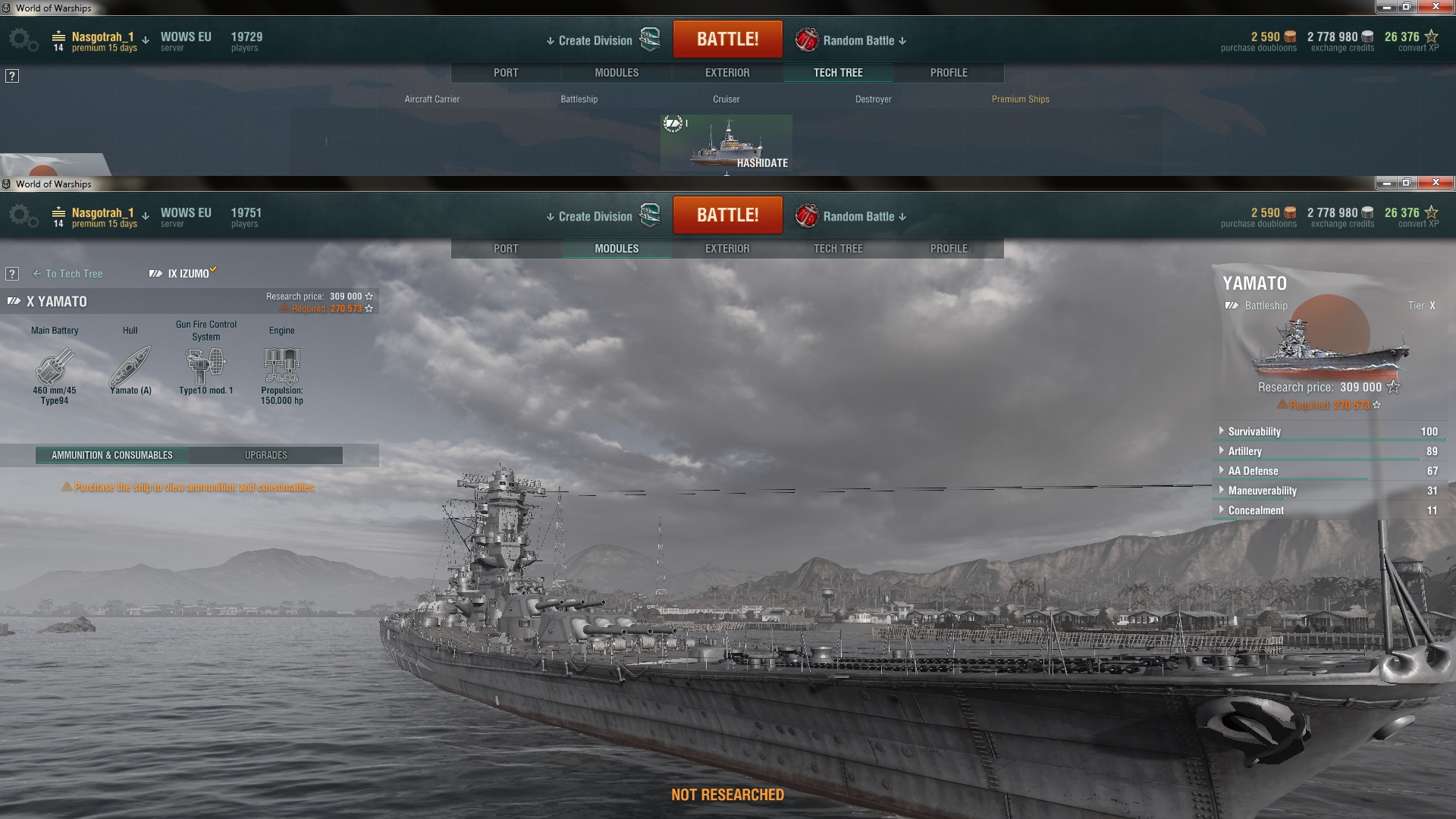The width and height of the screenshot is (1456, 819).
Task: Select the Yamato (A) hull module icon
Action: click(x=130, y=366)
